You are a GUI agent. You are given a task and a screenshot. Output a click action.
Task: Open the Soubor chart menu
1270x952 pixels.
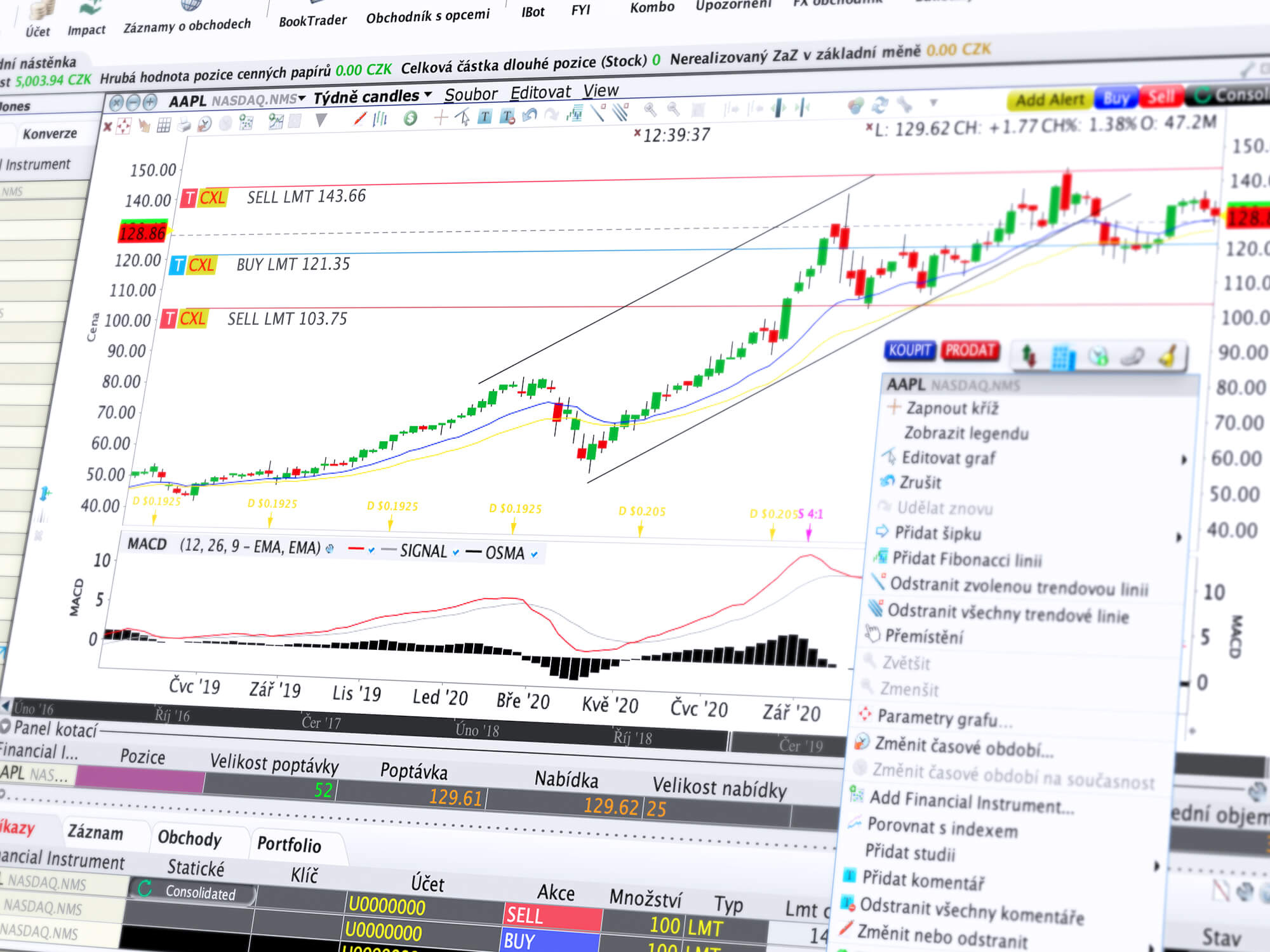pyautogui.click(x=471, y=94)
